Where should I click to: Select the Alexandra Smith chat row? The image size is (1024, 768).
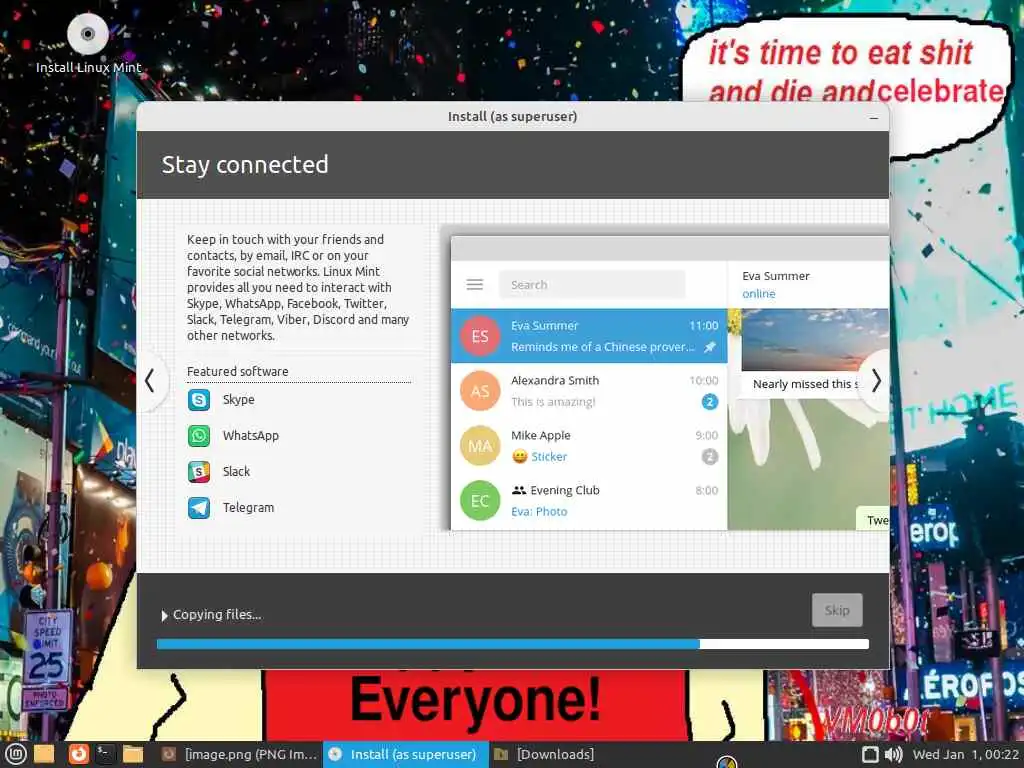tap(589, 391)
